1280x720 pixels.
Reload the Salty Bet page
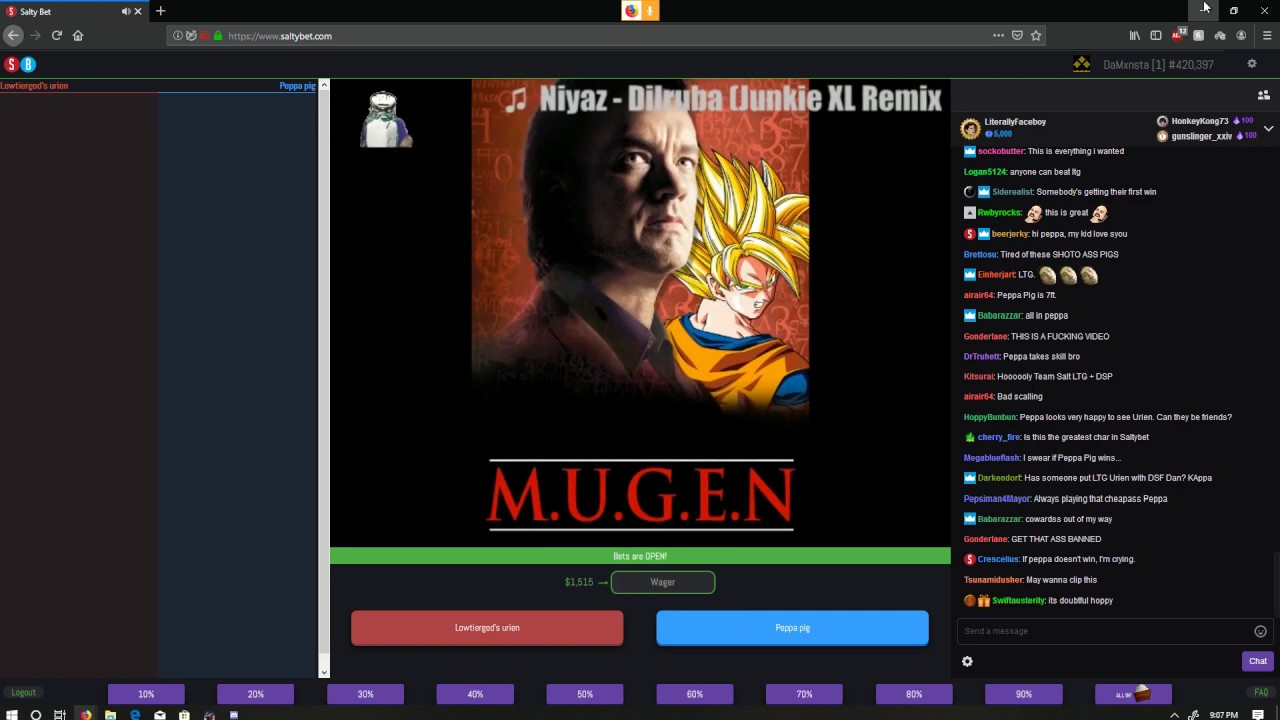[57, 35]
